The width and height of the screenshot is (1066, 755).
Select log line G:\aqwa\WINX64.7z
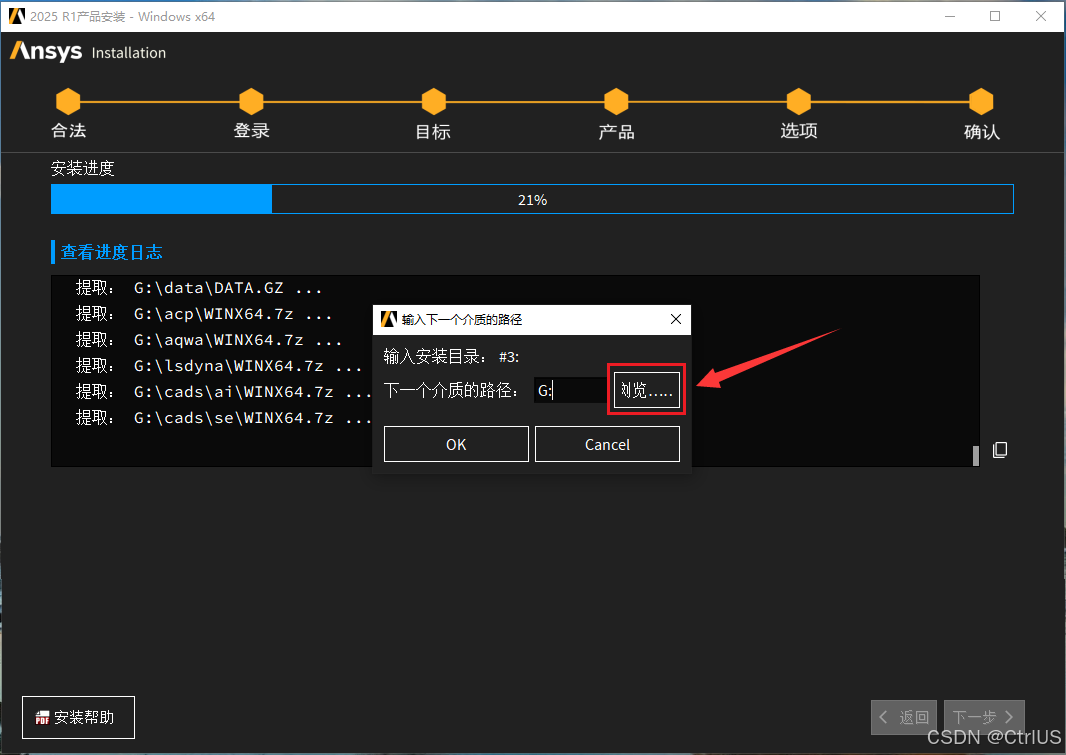tap(209, 340)
